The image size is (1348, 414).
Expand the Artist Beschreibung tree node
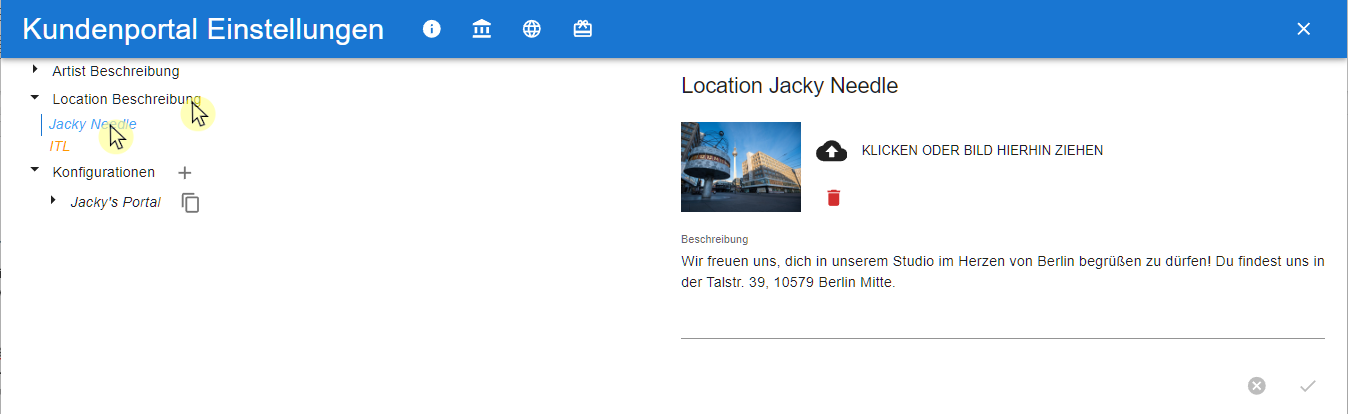coord(35,70)
